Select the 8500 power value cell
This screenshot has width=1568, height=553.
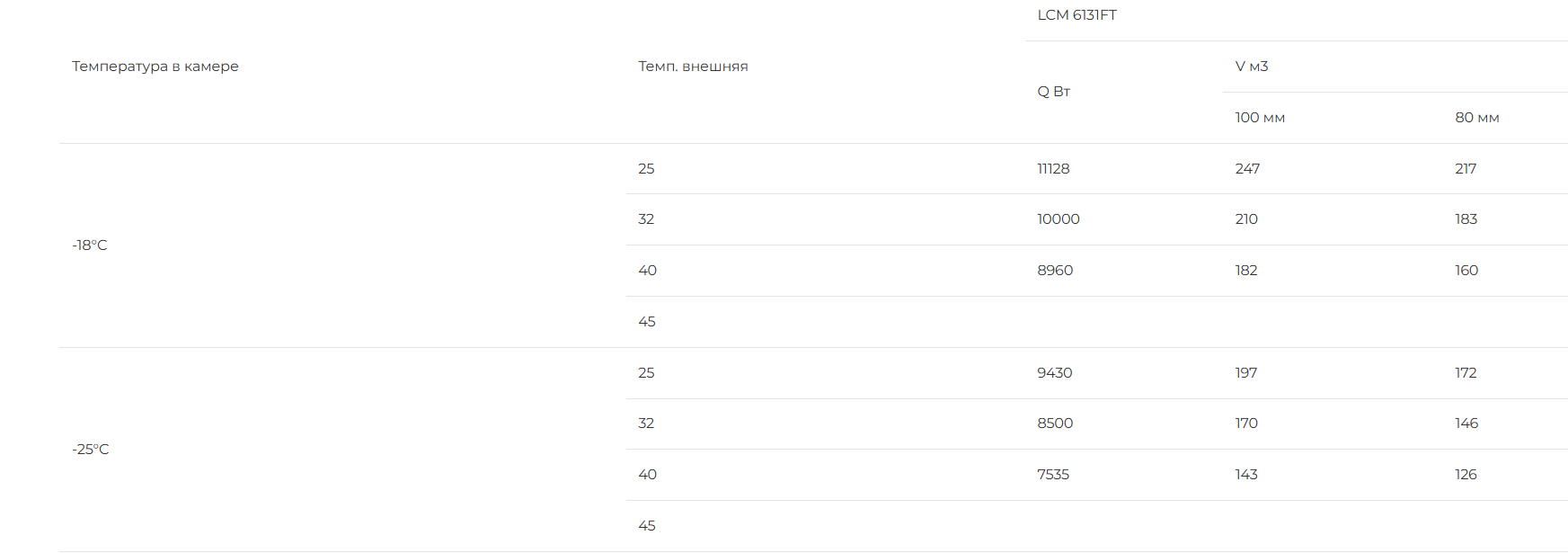1055,424
